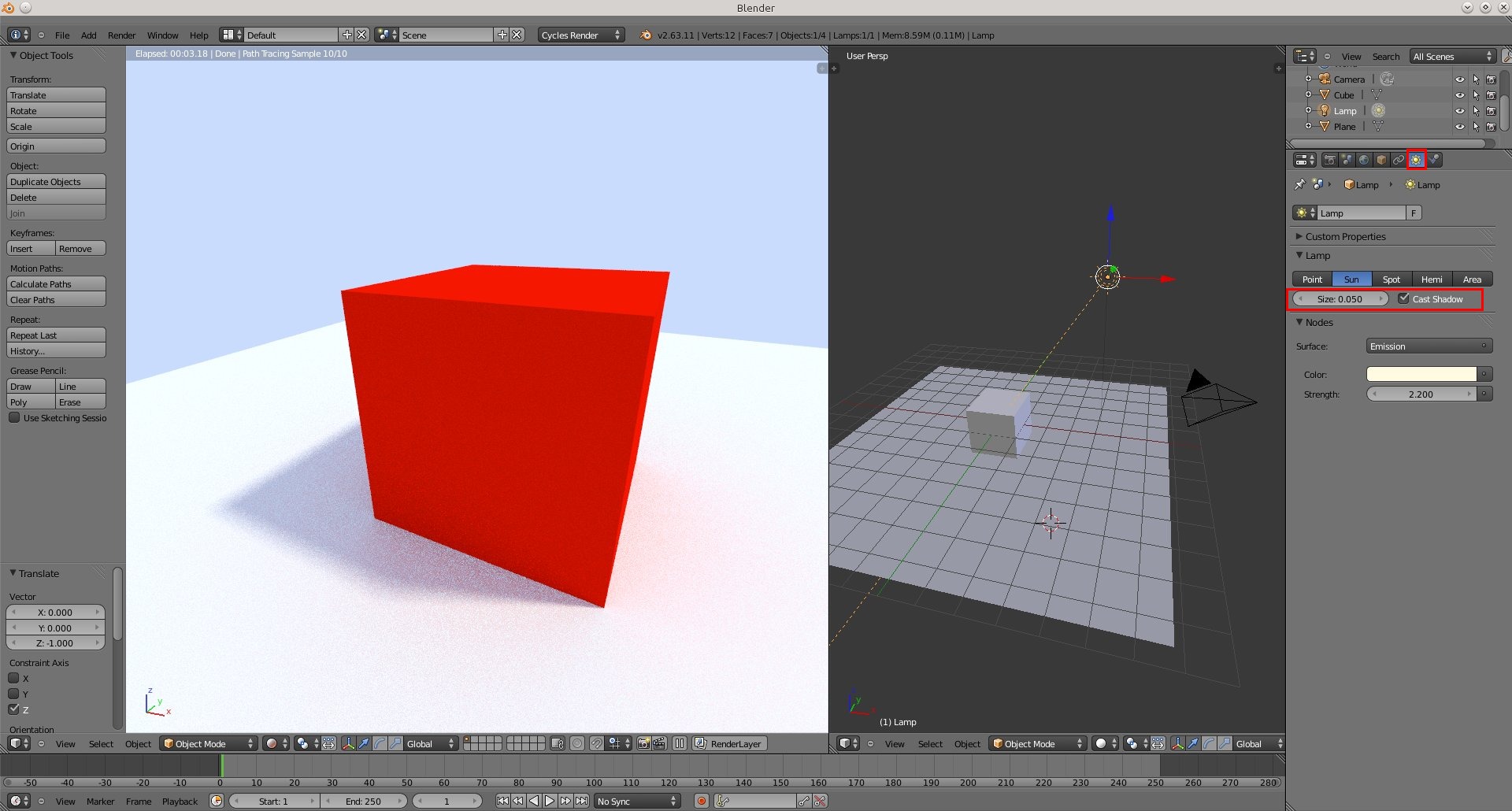Click the Duplicate Objects button
Image resolution: width=1512 pixels, height=811 pixels.
coord(56,181)
